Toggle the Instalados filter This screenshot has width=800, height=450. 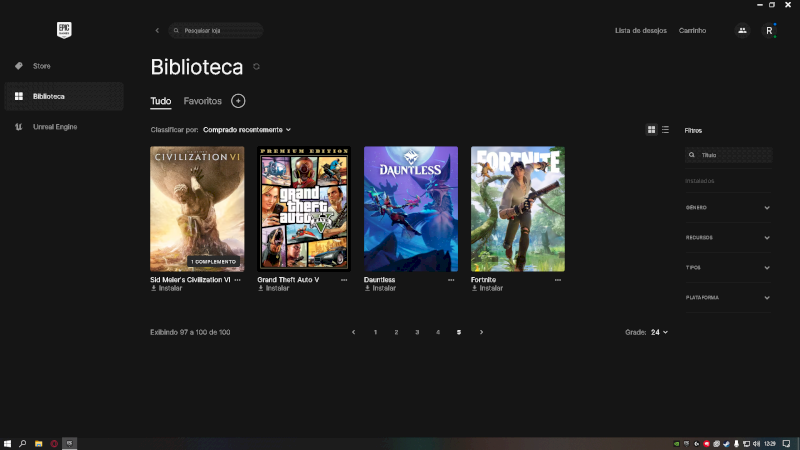[699, 181]
